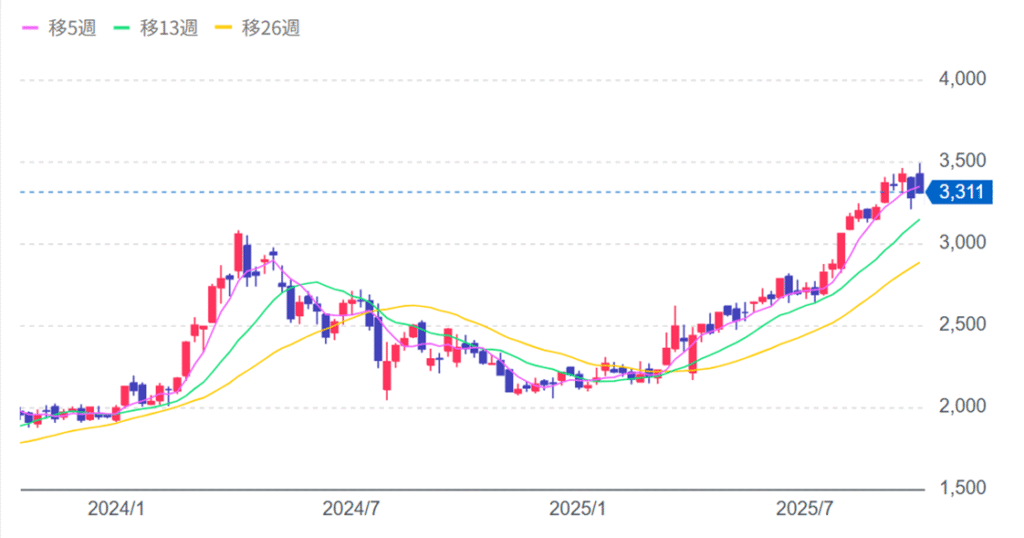This screenshot has height=538, width=1024.
Task: Click the 3,500 price axis label
Action: (961, 161)
